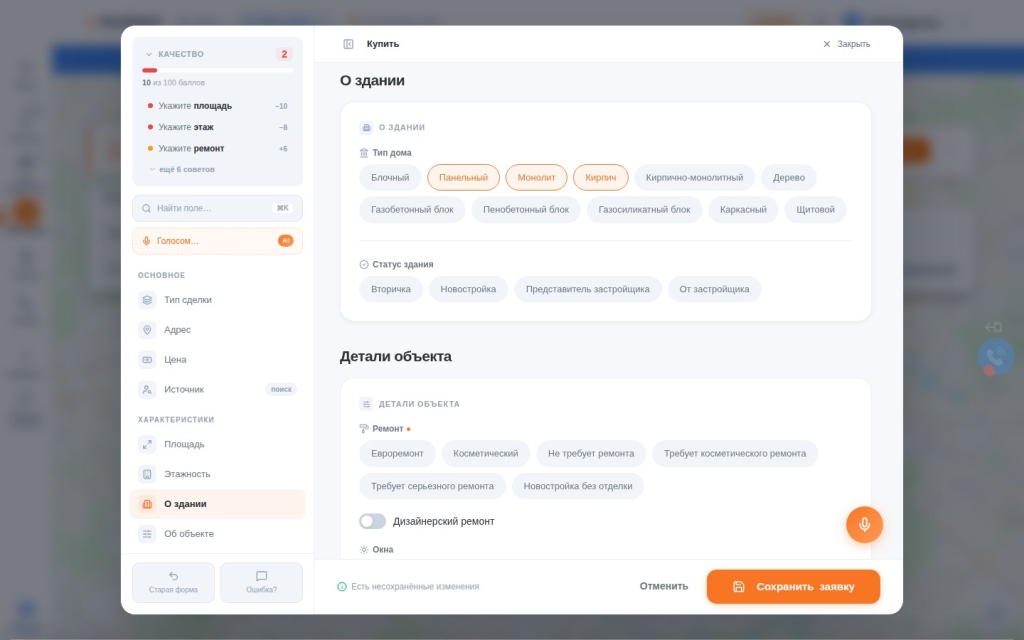Deselect the Монолит house type chip
Viewport: 1024px width, 640px height.
(536, 178)
